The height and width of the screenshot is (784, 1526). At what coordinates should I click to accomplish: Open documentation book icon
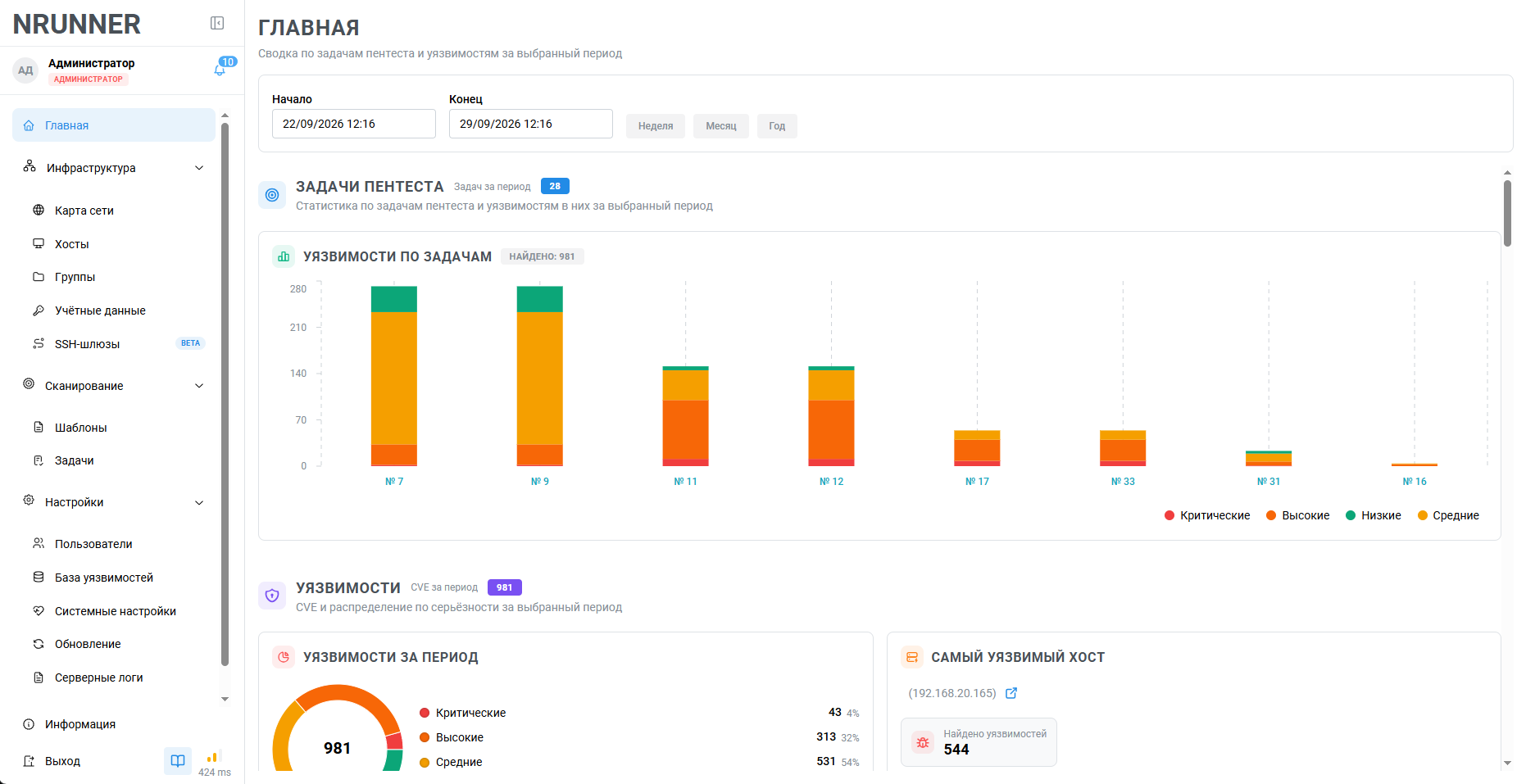coord(178,761)
